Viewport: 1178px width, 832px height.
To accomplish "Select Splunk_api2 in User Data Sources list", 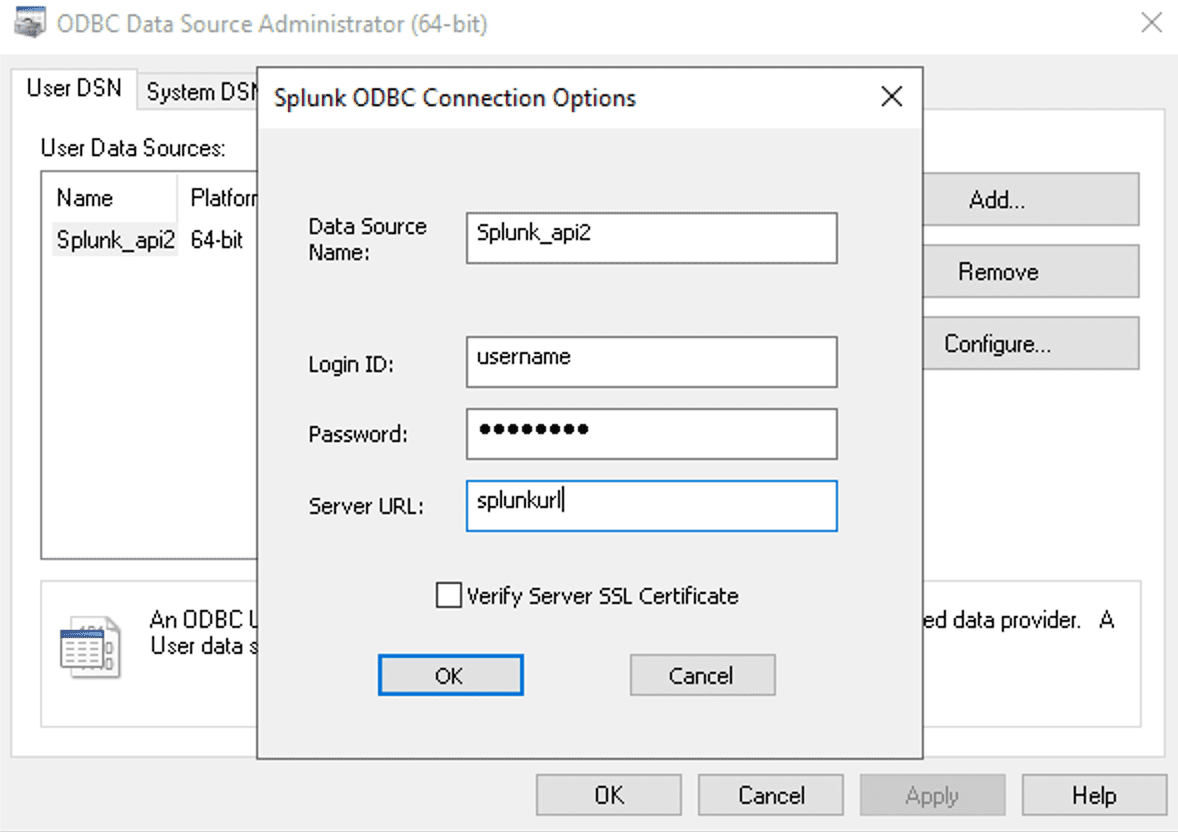I will click(115, 241).
